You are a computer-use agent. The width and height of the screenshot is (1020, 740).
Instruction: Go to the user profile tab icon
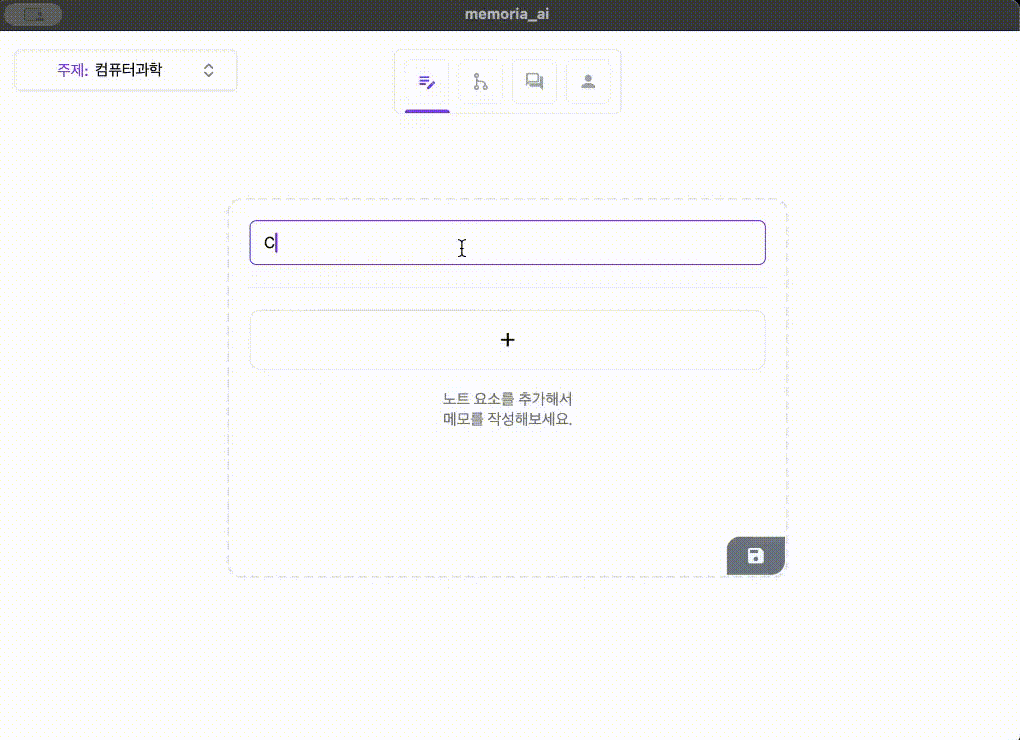point(588,82)
